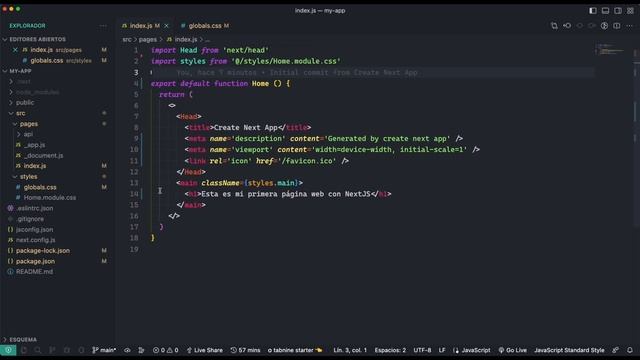
Task: Open the _document.js file
Action: pos(43,156)
